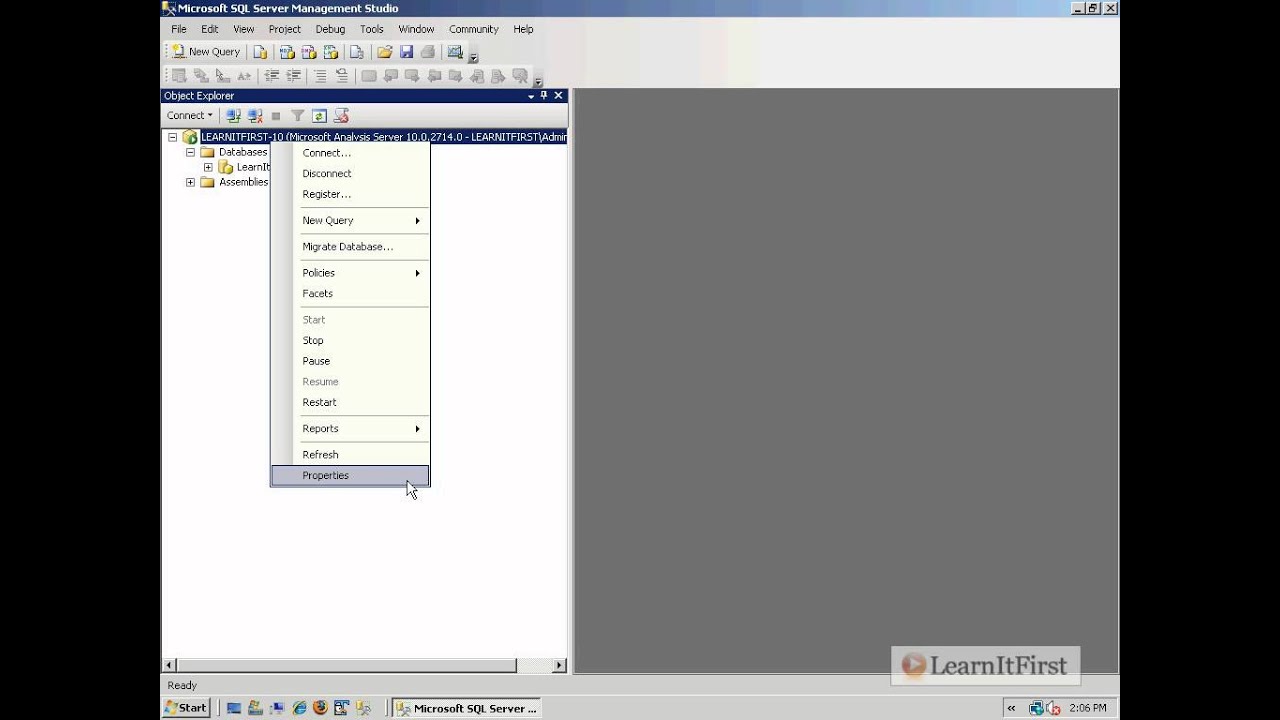Image resolution: width=1280 pixels, height=720 pixels.
Task: Choose Refresh from context menu
Action: [350, 454]
